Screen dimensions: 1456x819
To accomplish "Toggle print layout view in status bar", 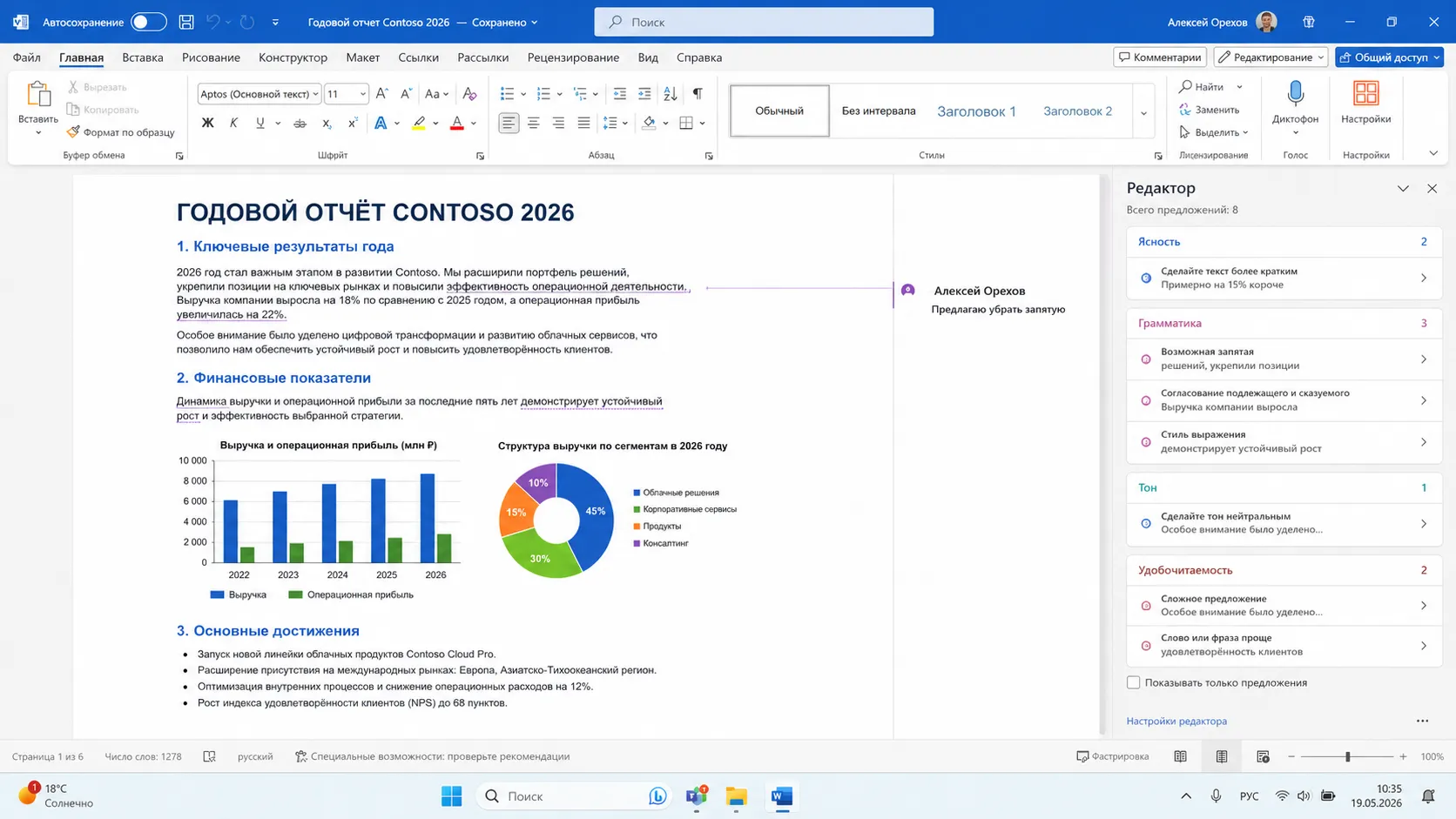I will [1222, 756].
